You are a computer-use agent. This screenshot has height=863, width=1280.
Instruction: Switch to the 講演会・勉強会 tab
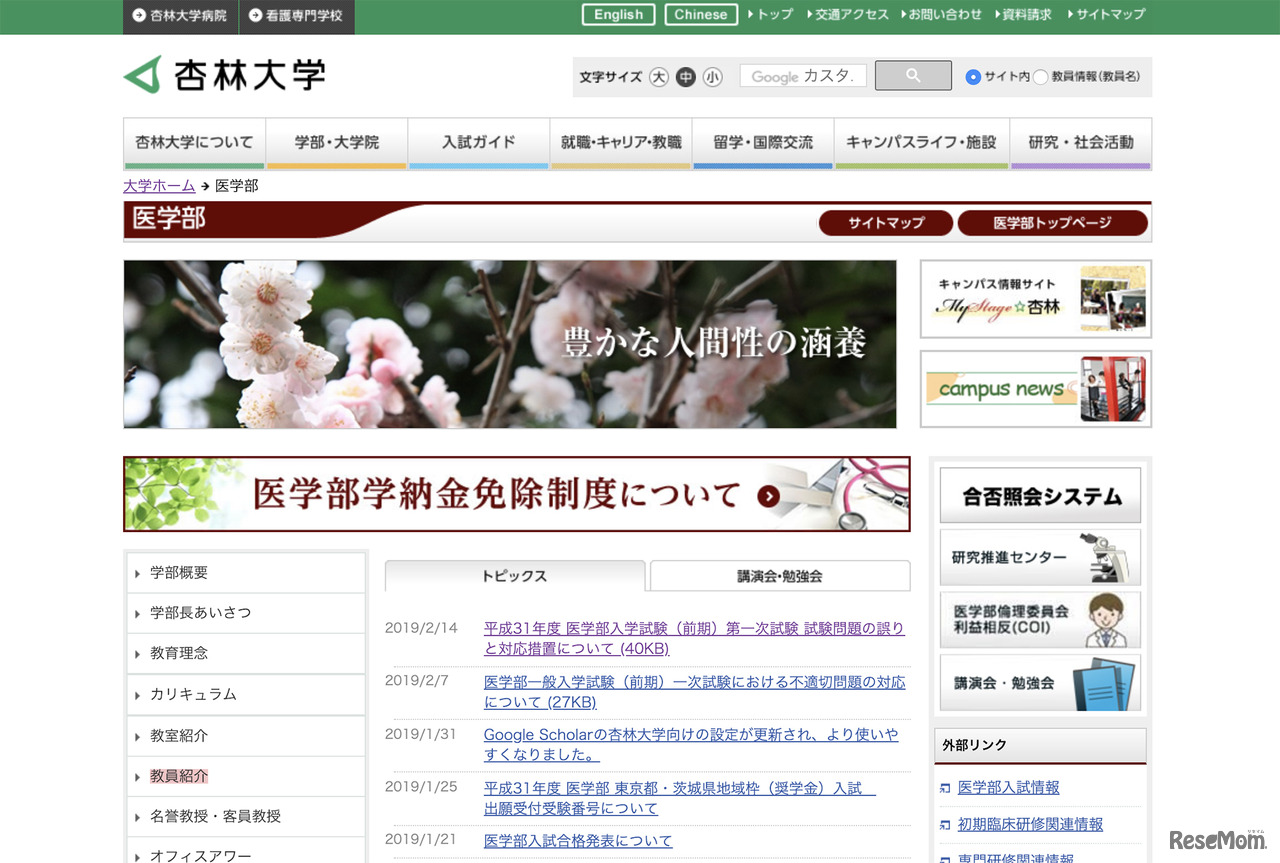[x=779, y=575]
